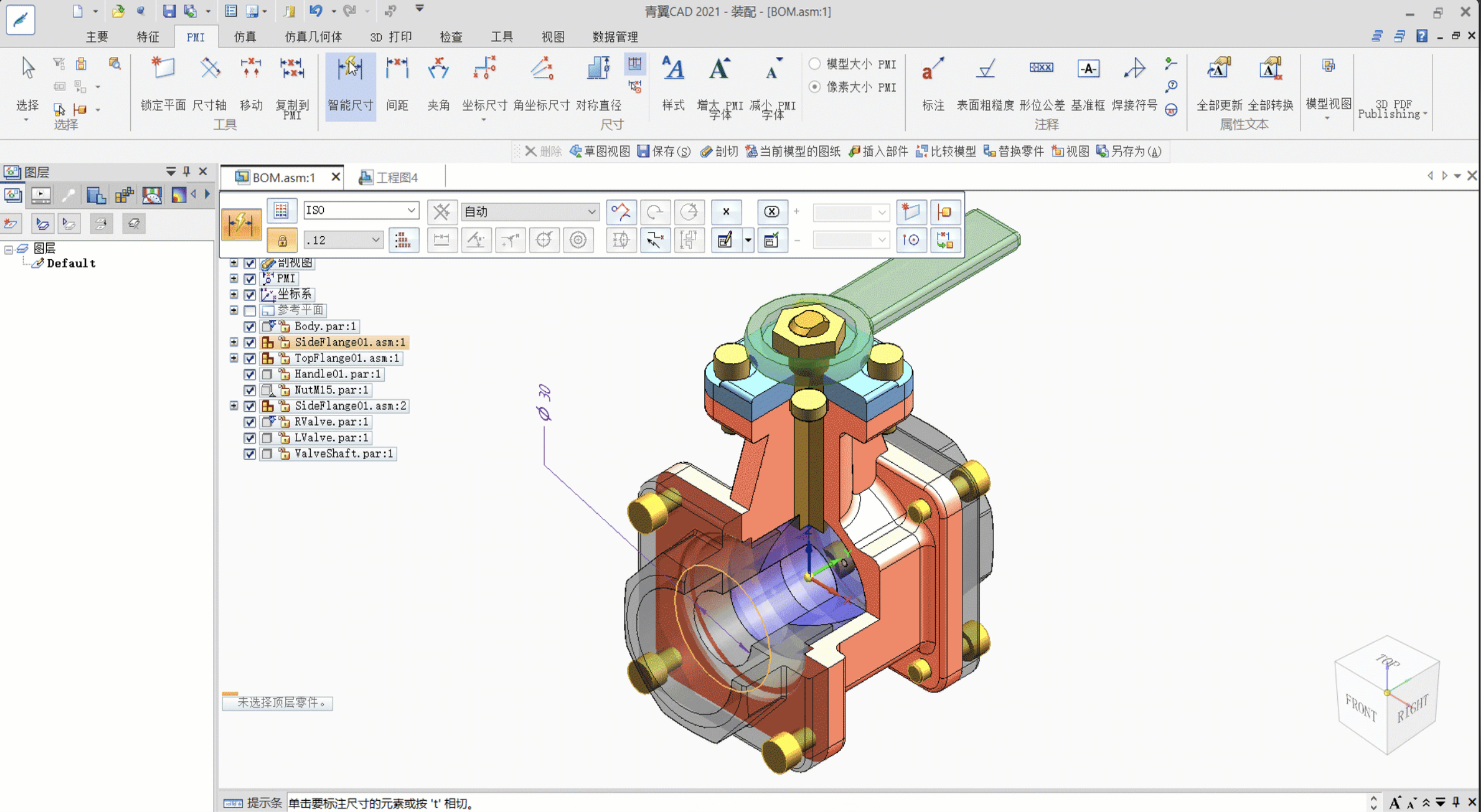Click the undo arrow in quick access toolbar
Viewport: 1481px width, 812px height.
[315, 11]
